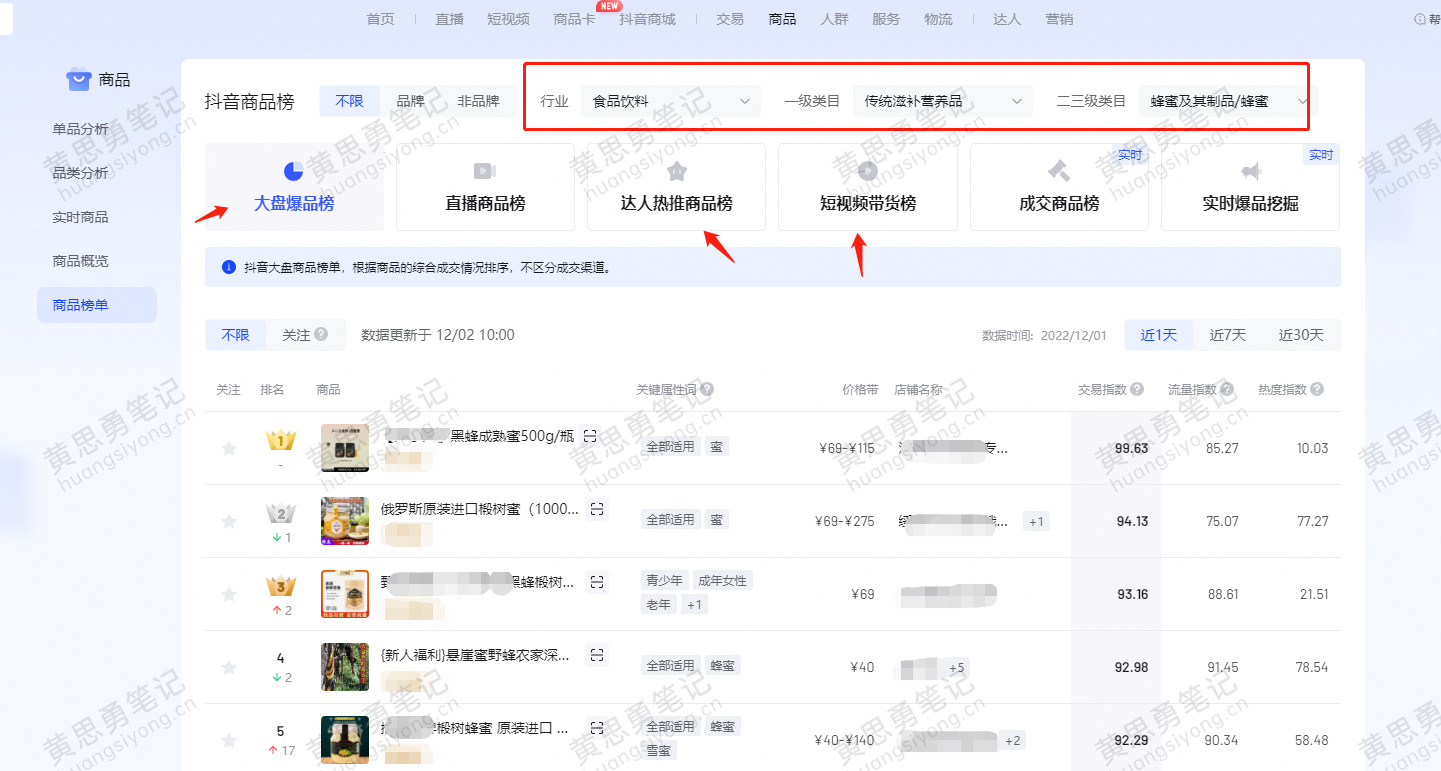Open 二三级类目 dropdown showing 蜂蜜及其制品/蜂蜜
This screenshot has height=771, width=1441.
tap(1229, 101)
